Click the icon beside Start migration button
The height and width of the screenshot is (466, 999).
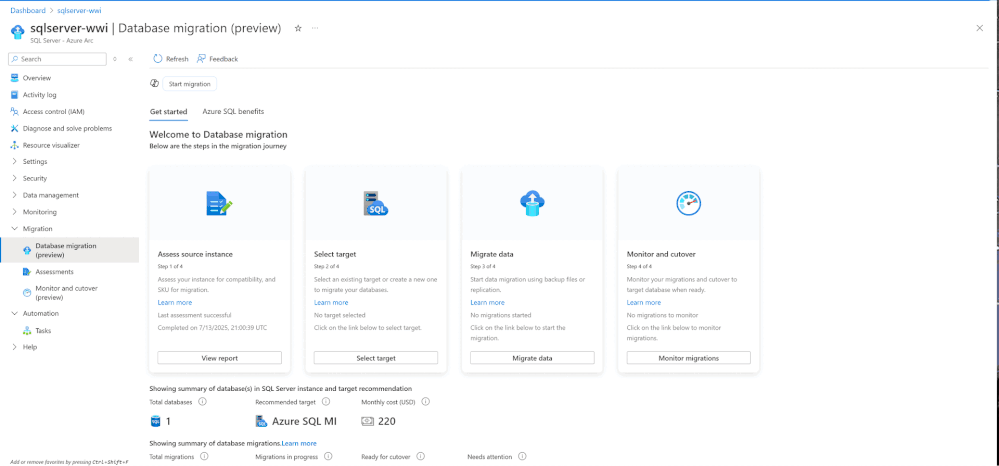154,84
